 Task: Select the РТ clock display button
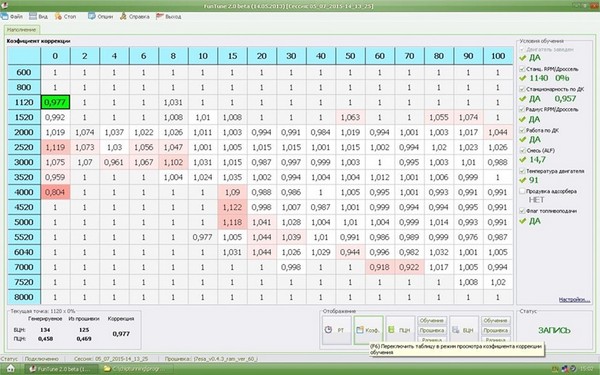point(336,330)
